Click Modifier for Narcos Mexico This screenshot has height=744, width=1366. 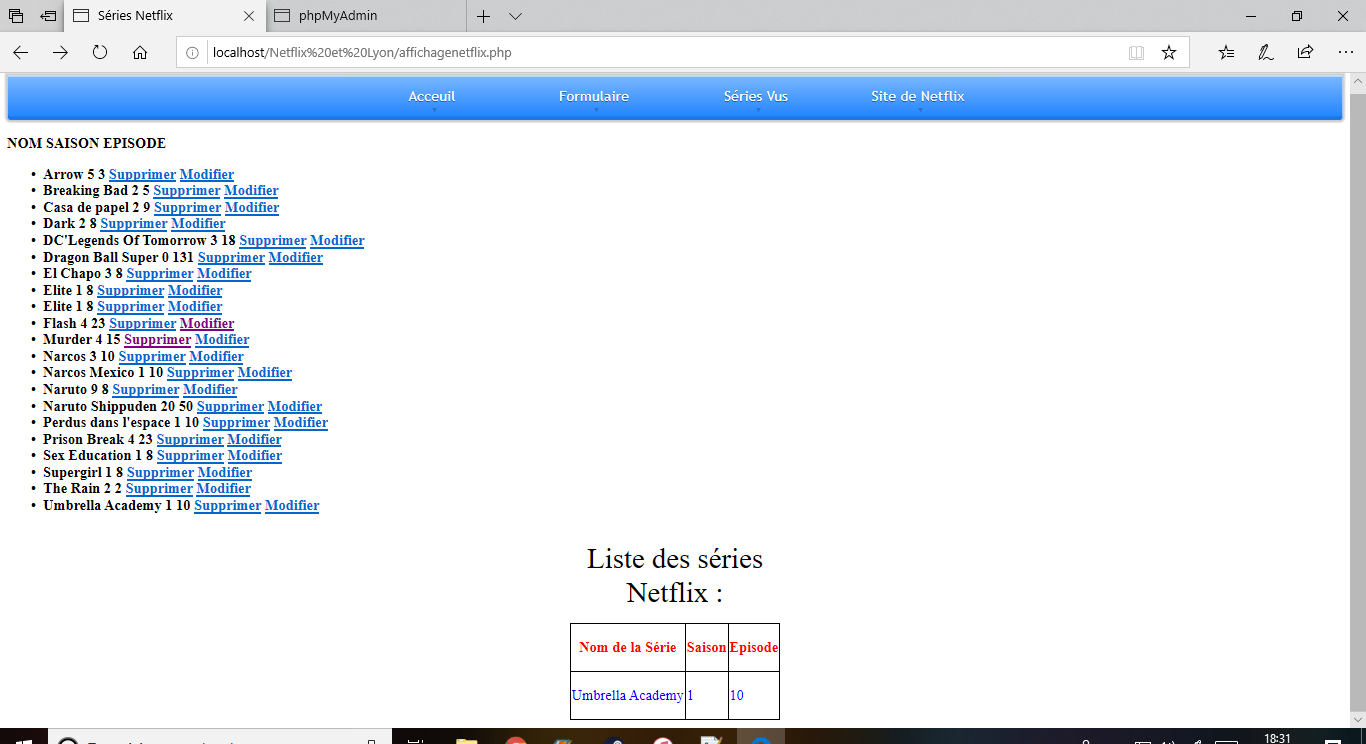tap(265, 373)
